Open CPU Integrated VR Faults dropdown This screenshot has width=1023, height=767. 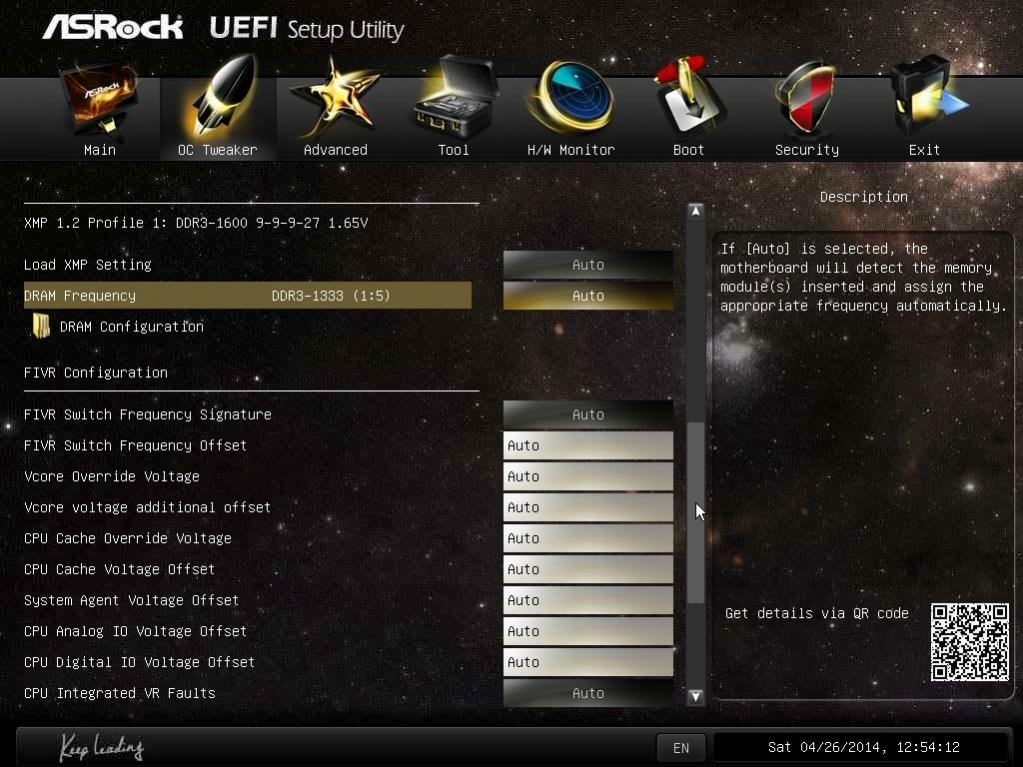pos(588,693)
